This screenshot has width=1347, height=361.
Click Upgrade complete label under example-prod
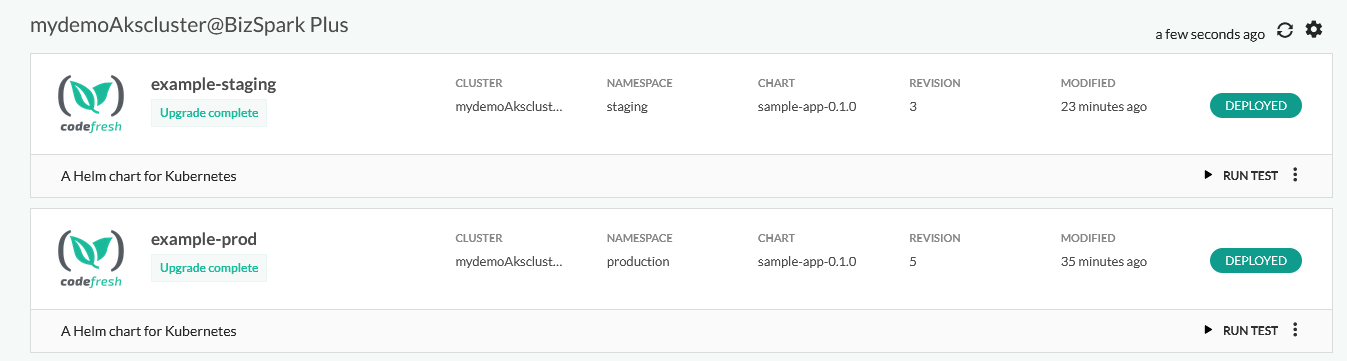point(209,268)
